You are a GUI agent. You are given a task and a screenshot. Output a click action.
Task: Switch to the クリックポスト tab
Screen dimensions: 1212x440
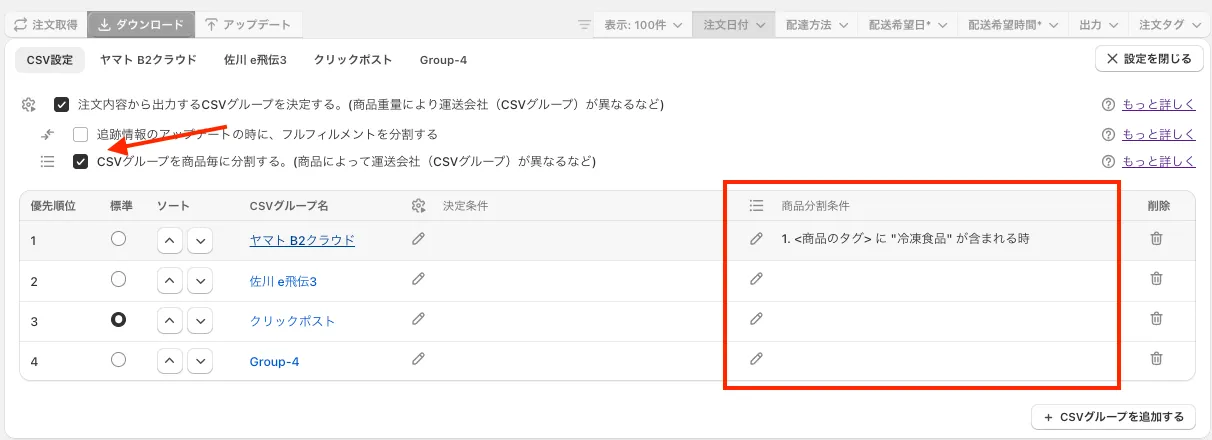point(352,60)
